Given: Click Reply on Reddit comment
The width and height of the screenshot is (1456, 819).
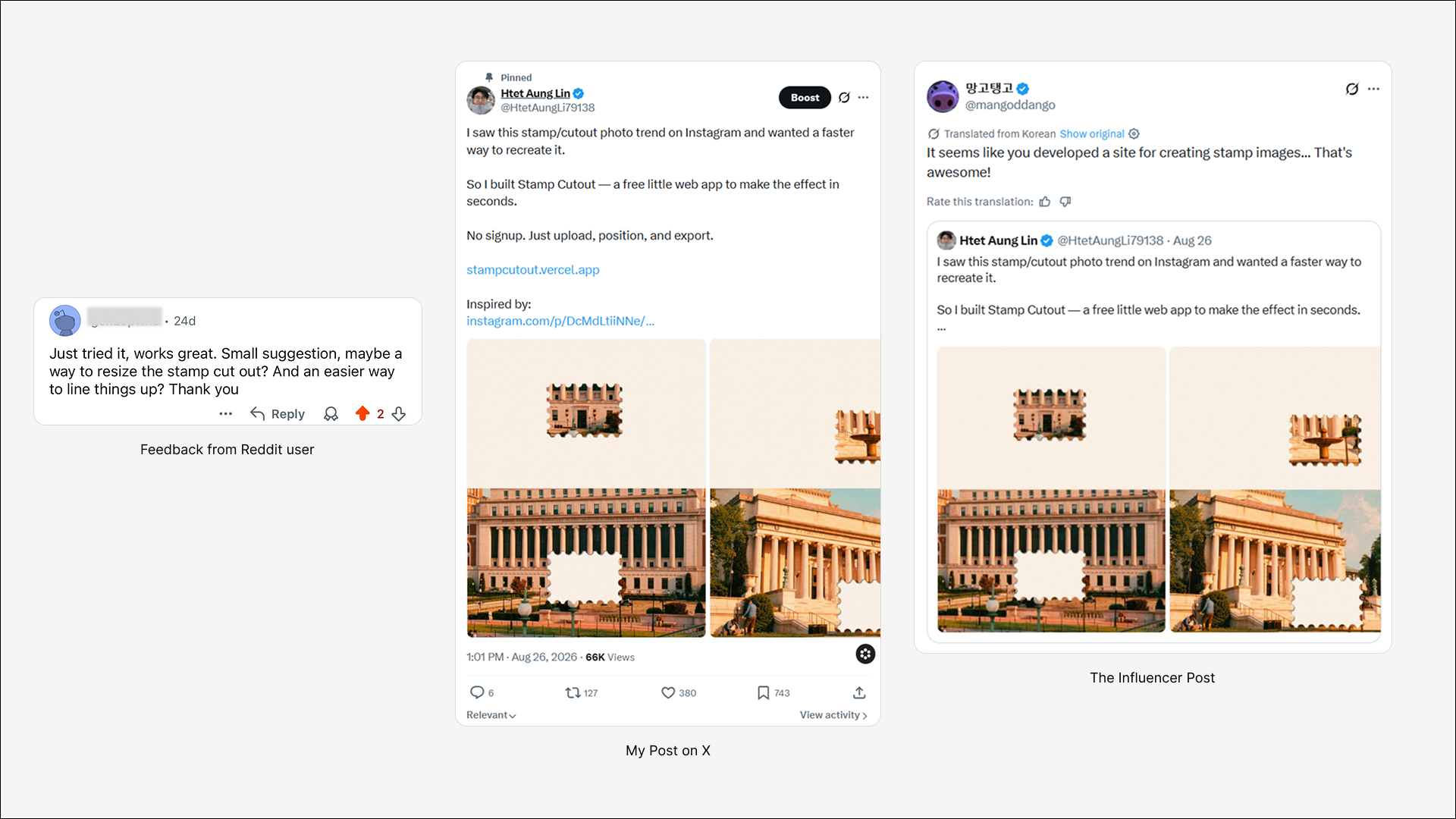Looking at the screenshot, I should (278, 414).
